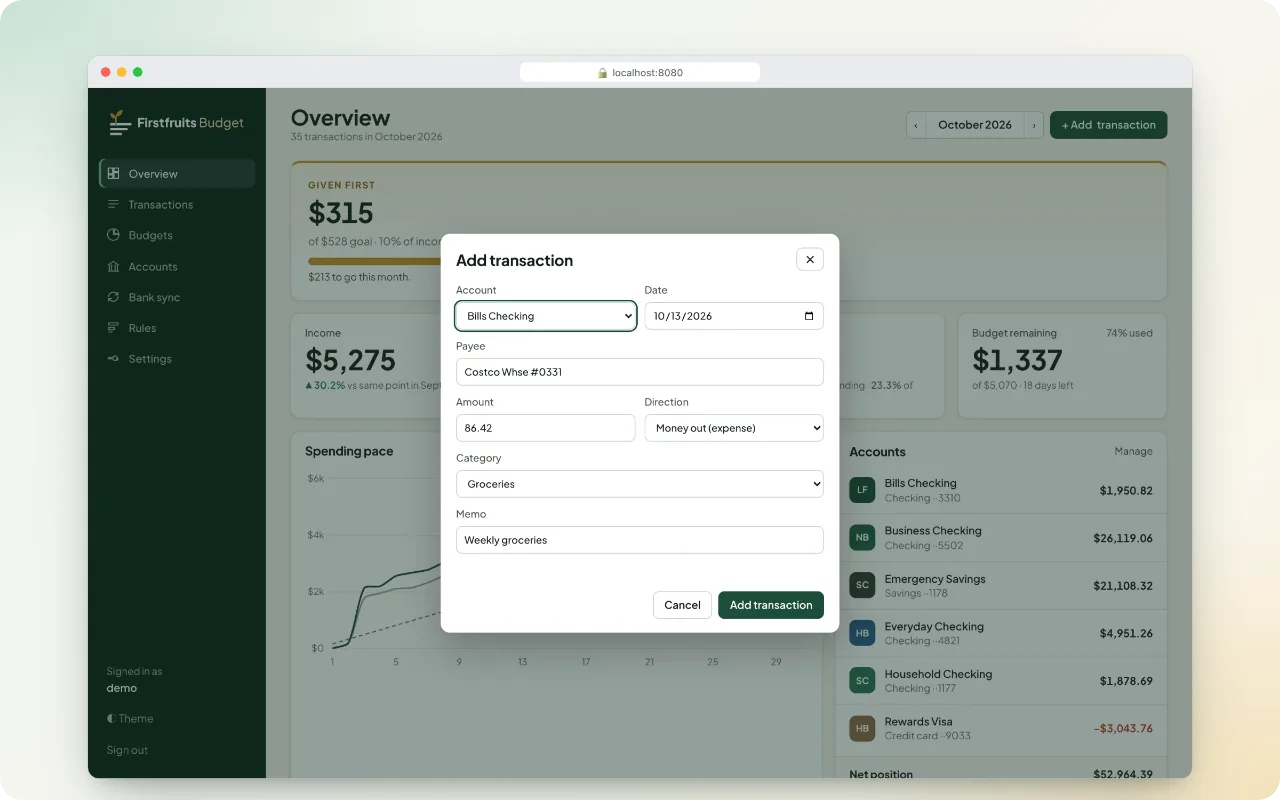Screen dimensions: 1280x800
Task: Click the $5,275 Income figure
Action: coord(350,360)
